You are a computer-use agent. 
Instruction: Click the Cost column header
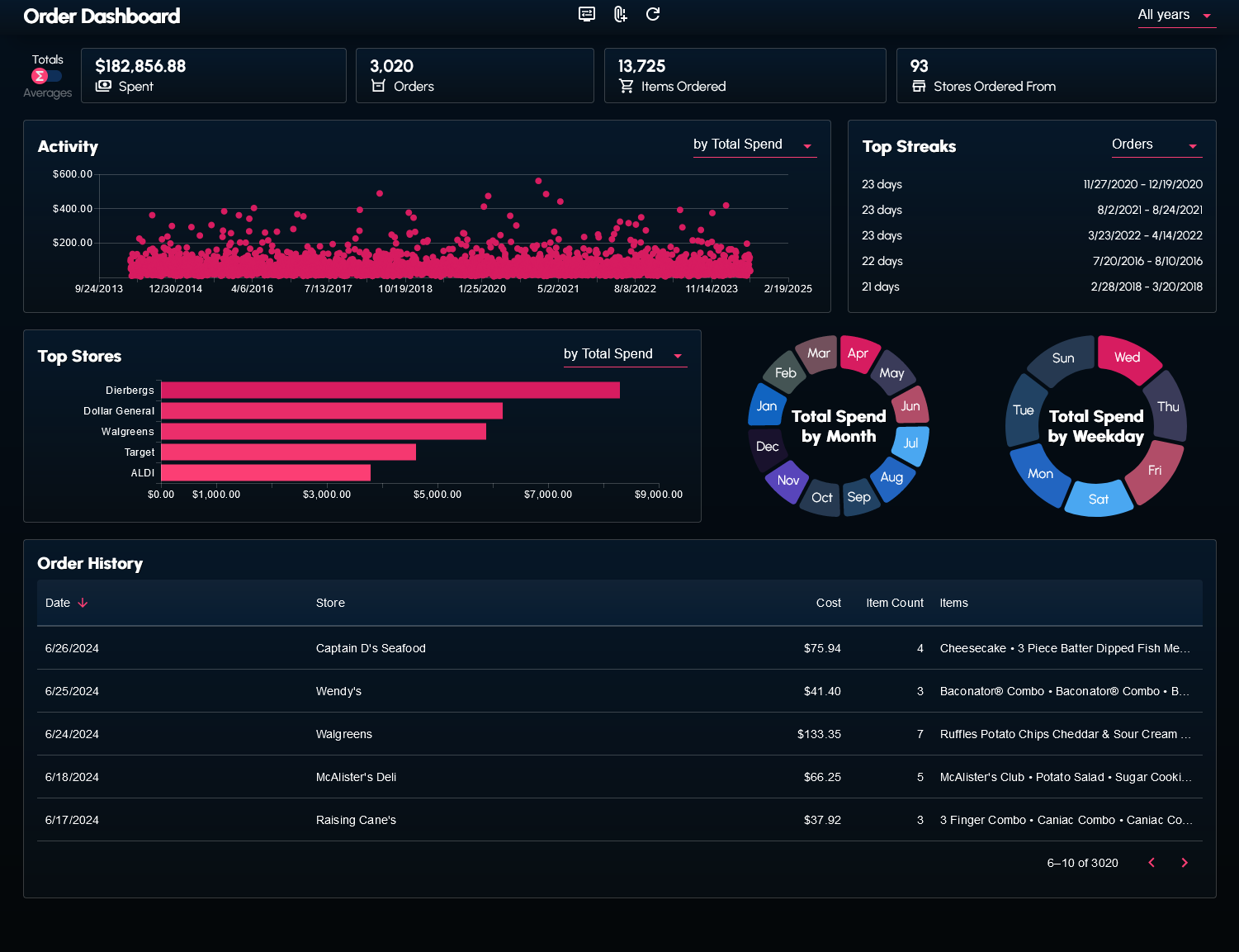(x=828, y=603)
